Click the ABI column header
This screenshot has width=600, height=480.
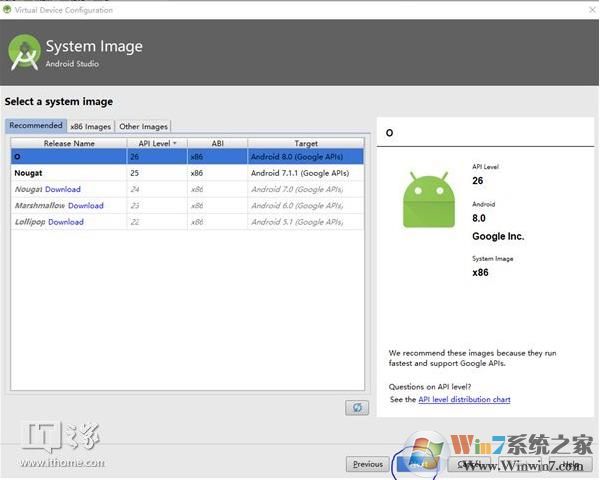[216, 143]
